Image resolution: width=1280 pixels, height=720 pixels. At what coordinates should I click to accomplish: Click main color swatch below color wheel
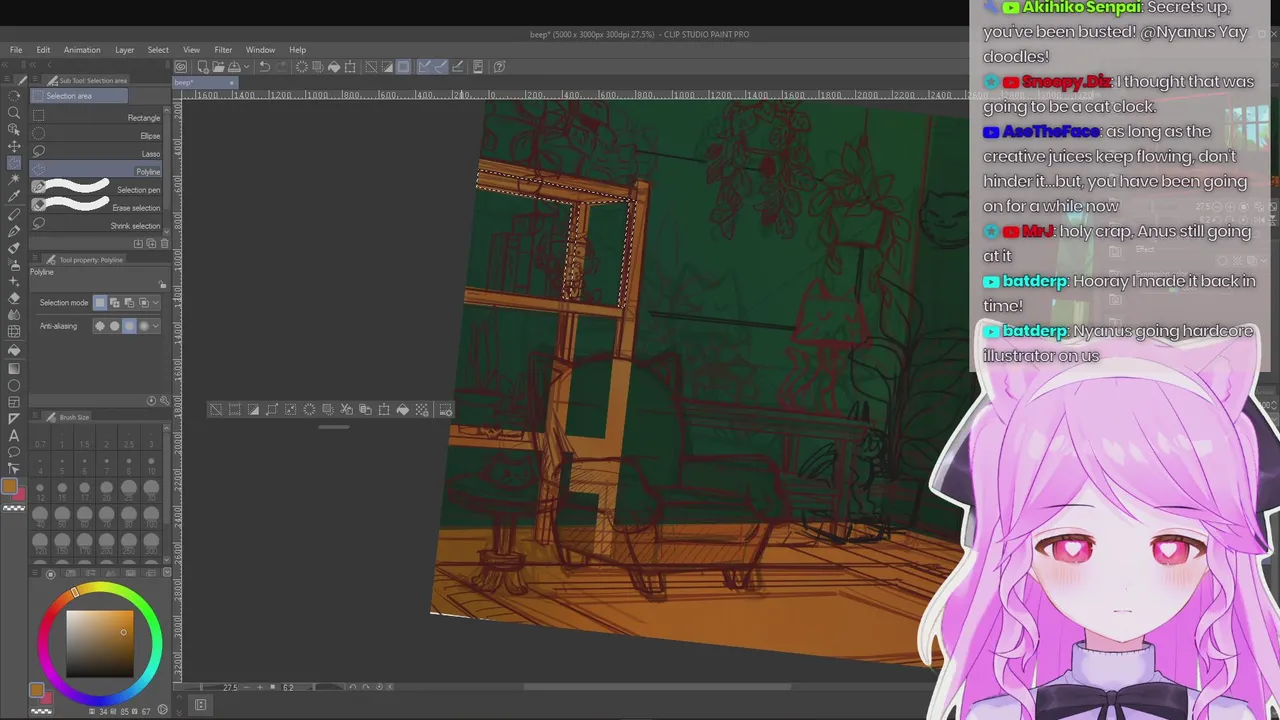point(36,690)
